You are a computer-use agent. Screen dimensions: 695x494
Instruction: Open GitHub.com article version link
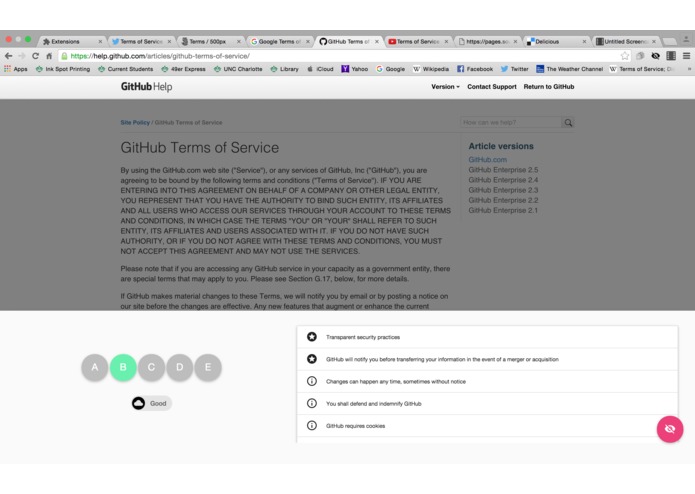tap(488, 159)
